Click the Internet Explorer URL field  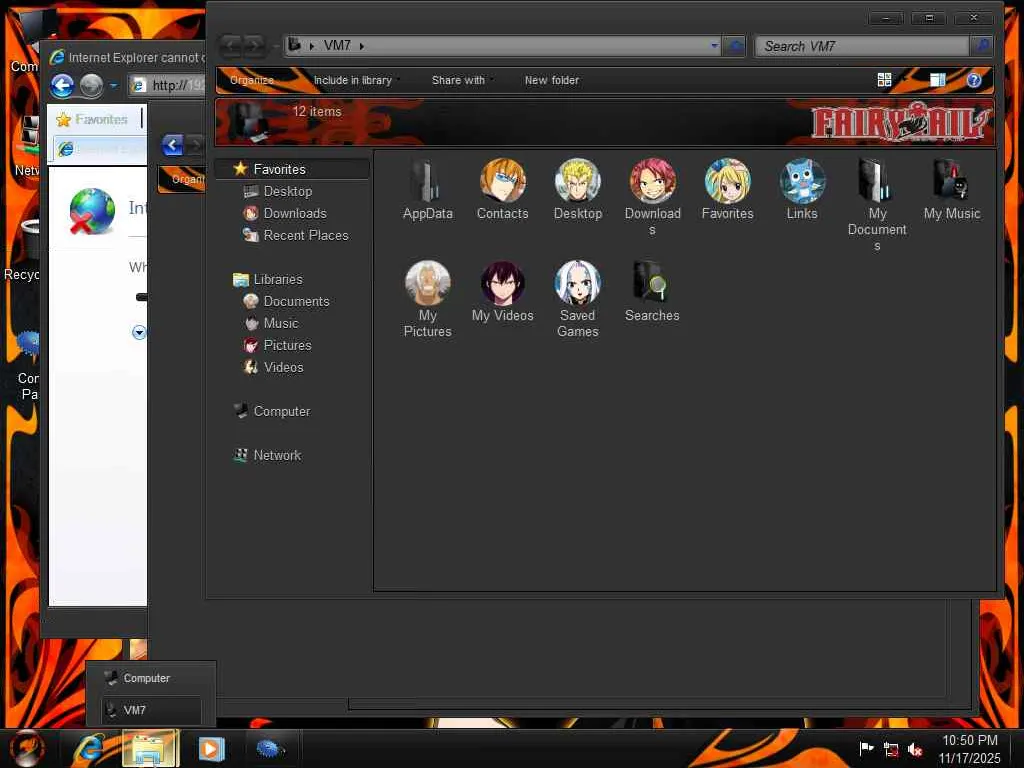pos(167,85)
